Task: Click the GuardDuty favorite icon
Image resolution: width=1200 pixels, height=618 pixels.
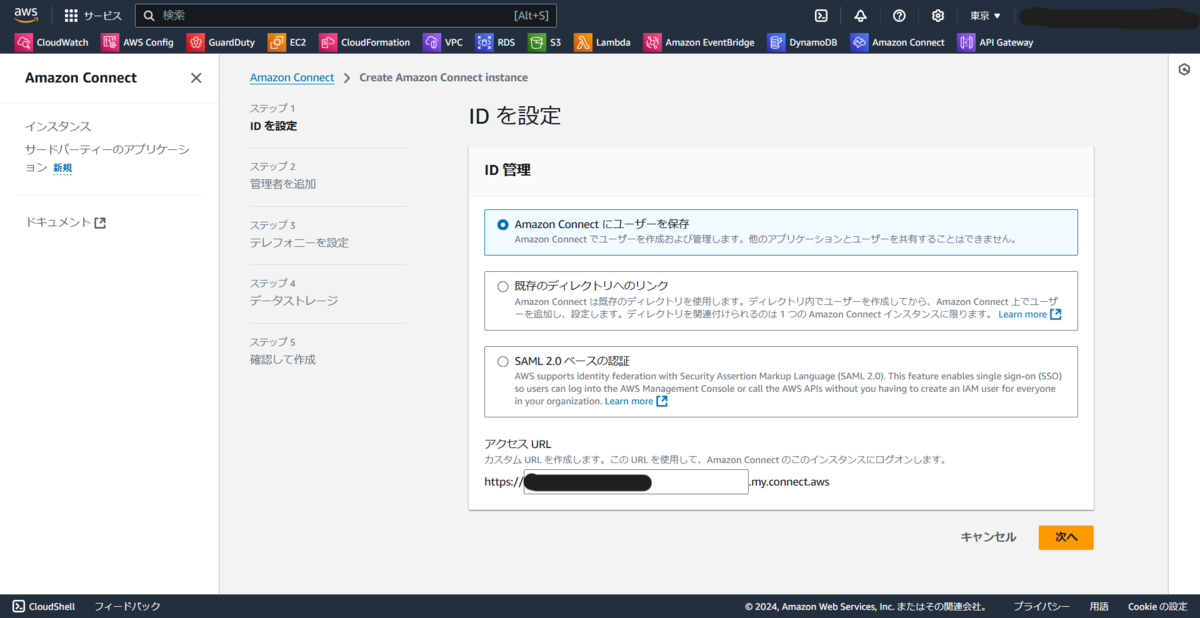Action: click(x=195, y=42)
